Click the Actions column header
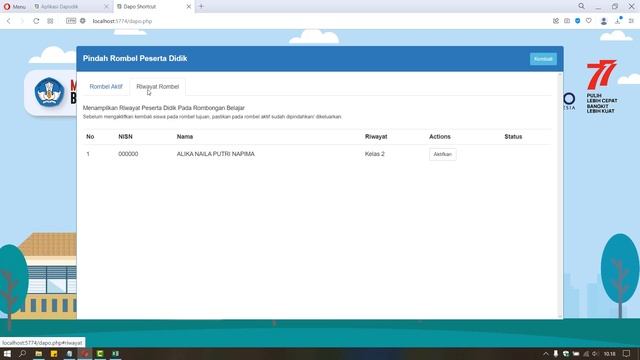The height and width of the screenshot is (360, 640). coord(440,137)
